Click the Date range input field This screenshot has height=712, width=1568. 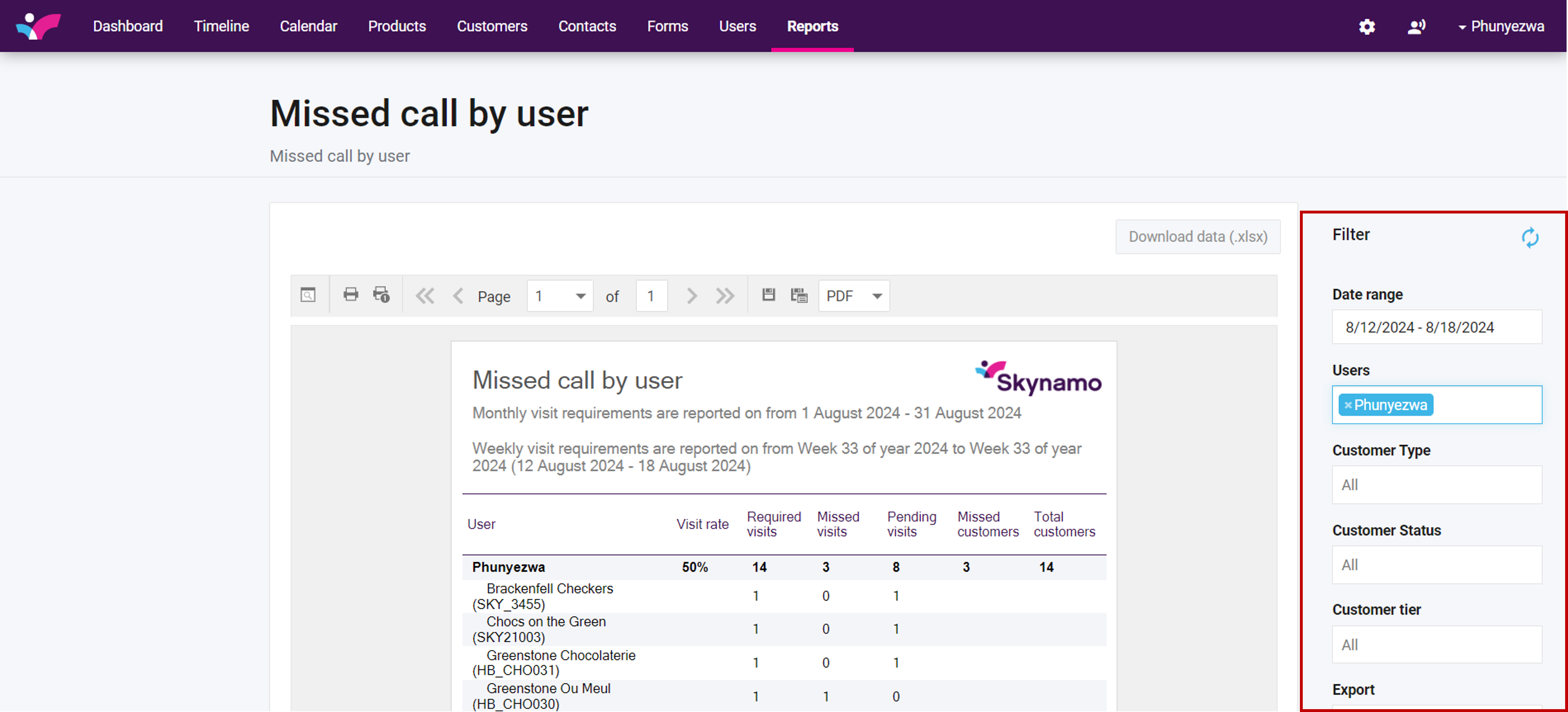coord(1437,327)
